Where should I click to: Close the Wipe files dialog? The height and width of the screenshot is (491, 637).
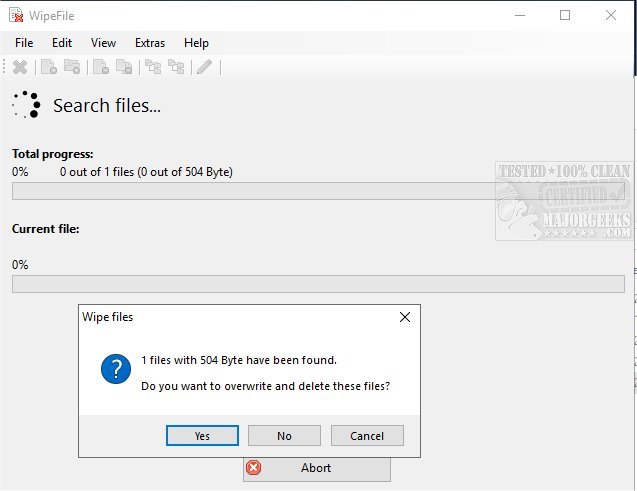point(405,317)
